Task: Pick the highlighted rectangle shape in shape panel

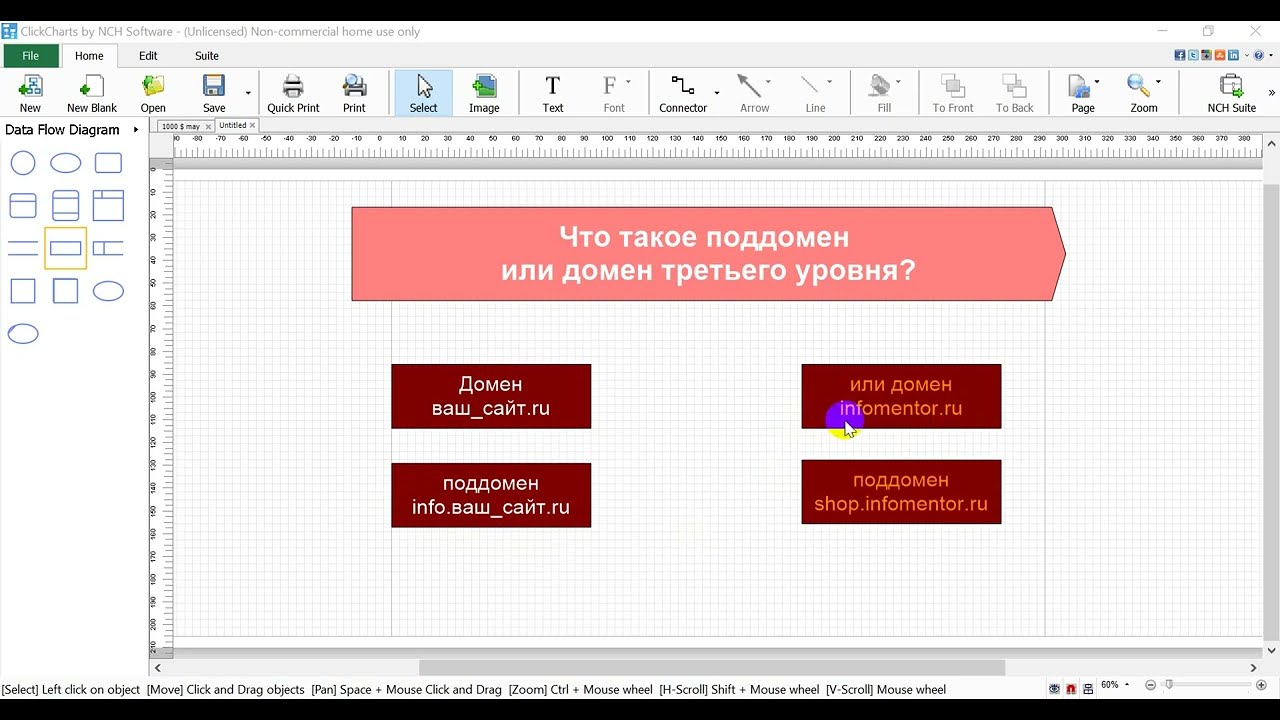Action: [x=65, y=248]
